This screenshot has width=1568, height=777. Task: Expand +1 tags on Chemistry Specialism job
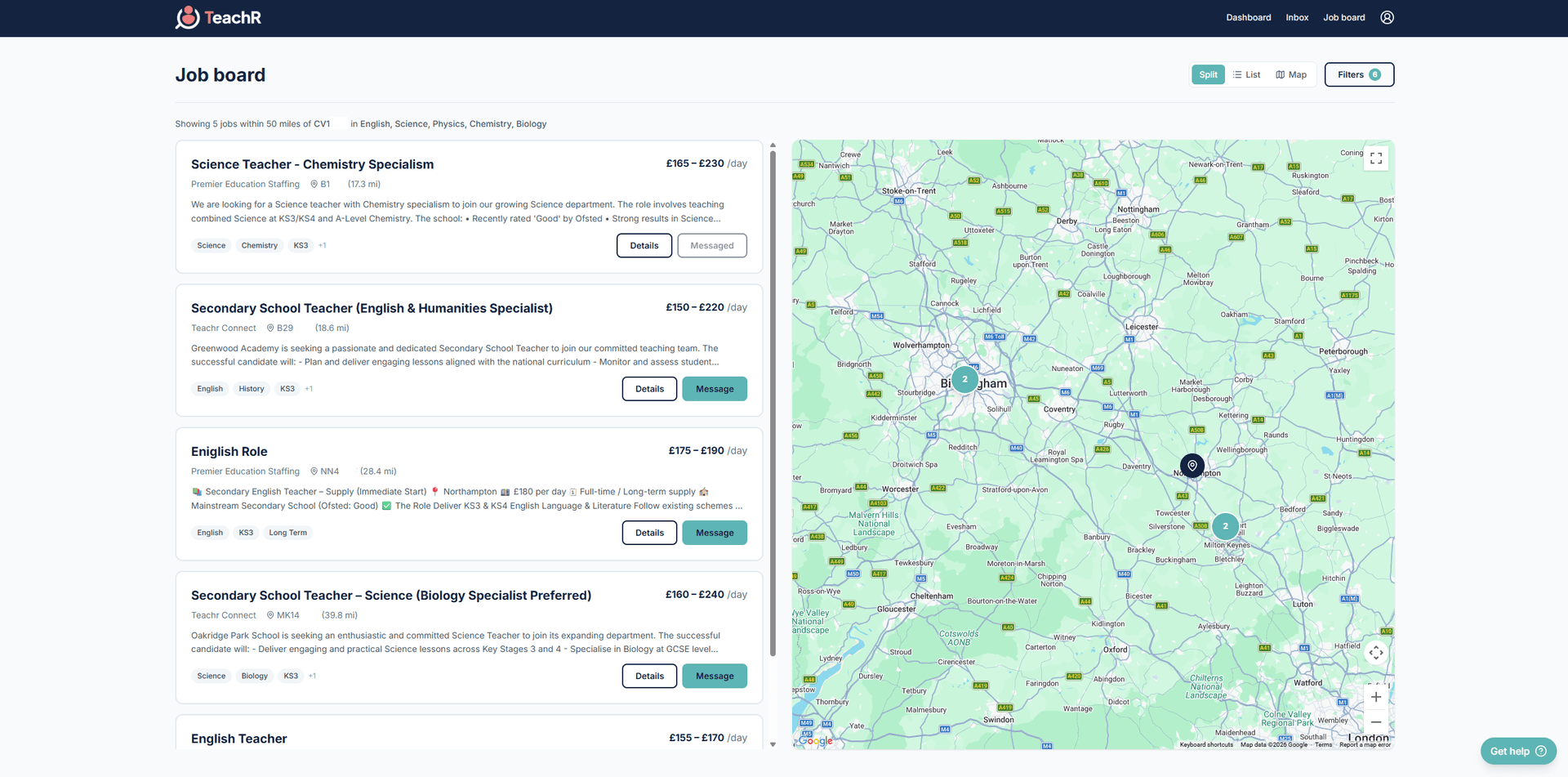[322, 245]
